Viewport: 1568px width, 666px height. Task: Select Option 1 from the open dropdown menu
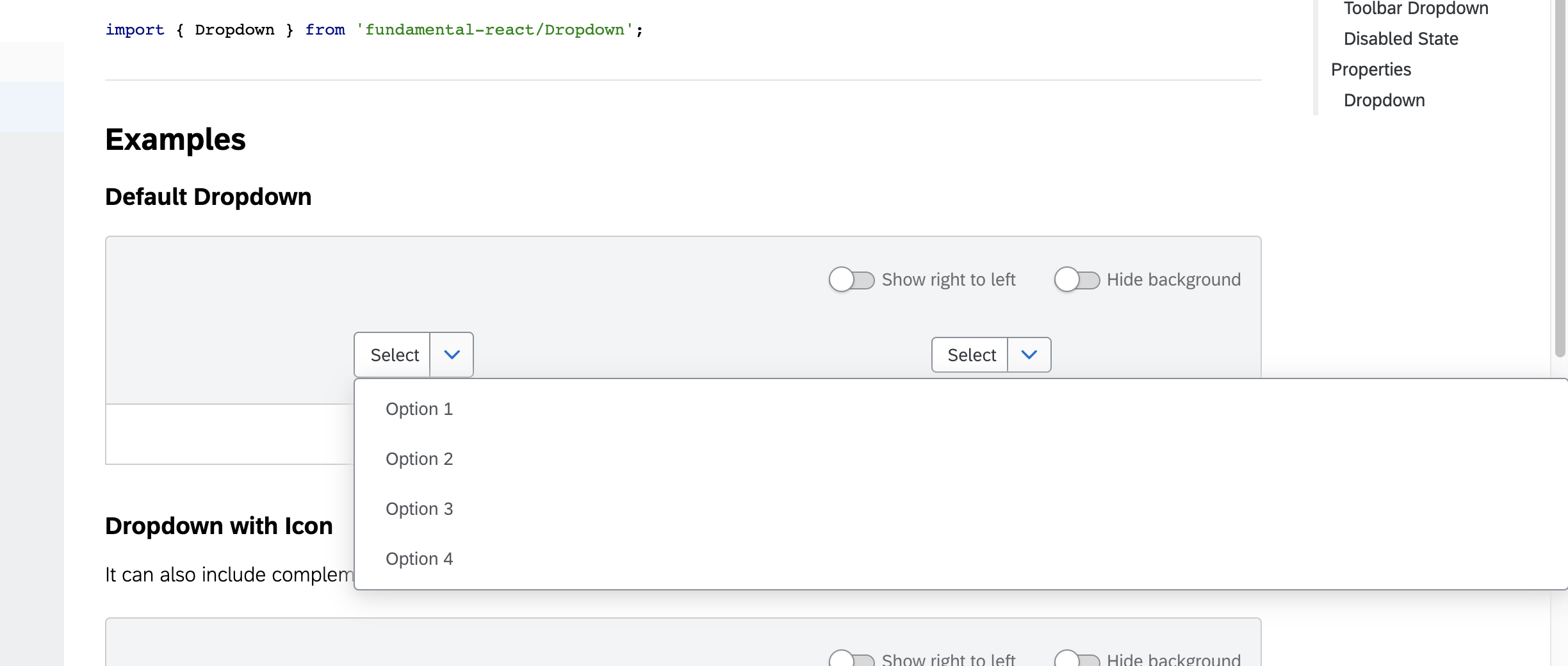tap(419, 408)
